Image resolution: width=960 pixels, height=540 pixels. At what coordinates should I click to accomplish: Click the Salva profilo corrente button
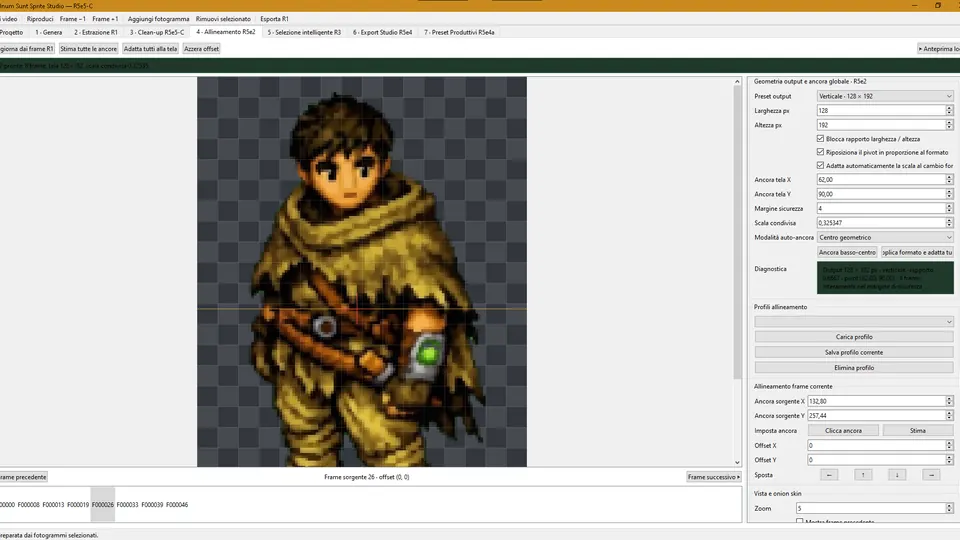coord(853,352)
